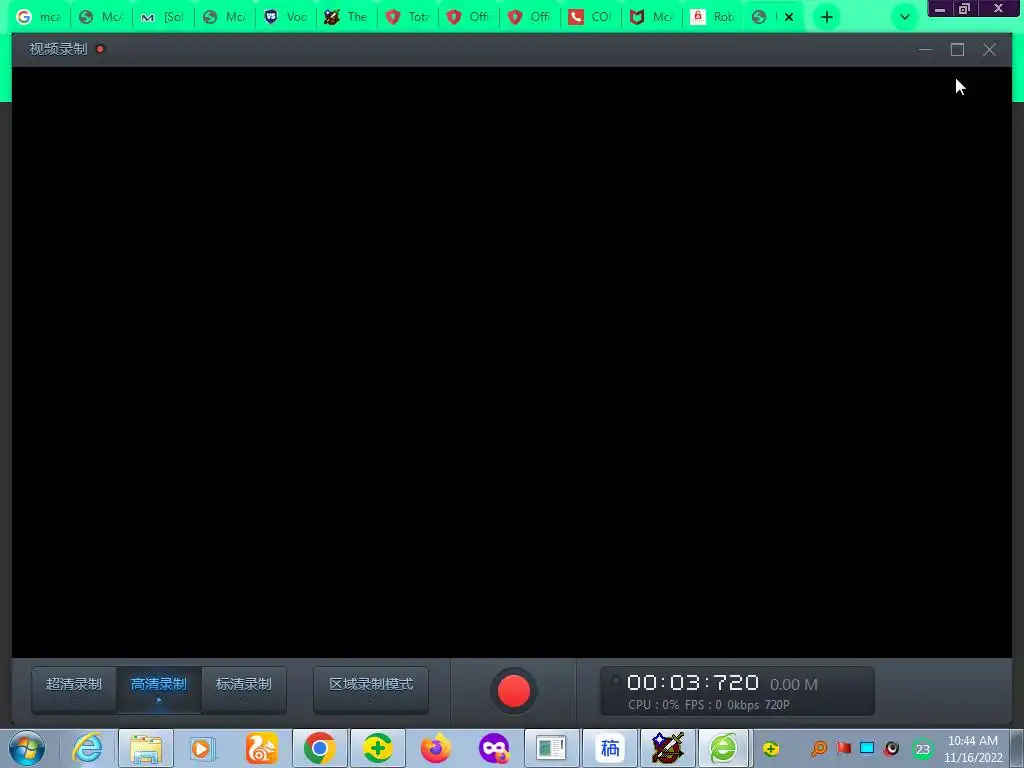Switch to the 'CO!' browser tab
The image size is (1024, 768).
click(590, 17)
